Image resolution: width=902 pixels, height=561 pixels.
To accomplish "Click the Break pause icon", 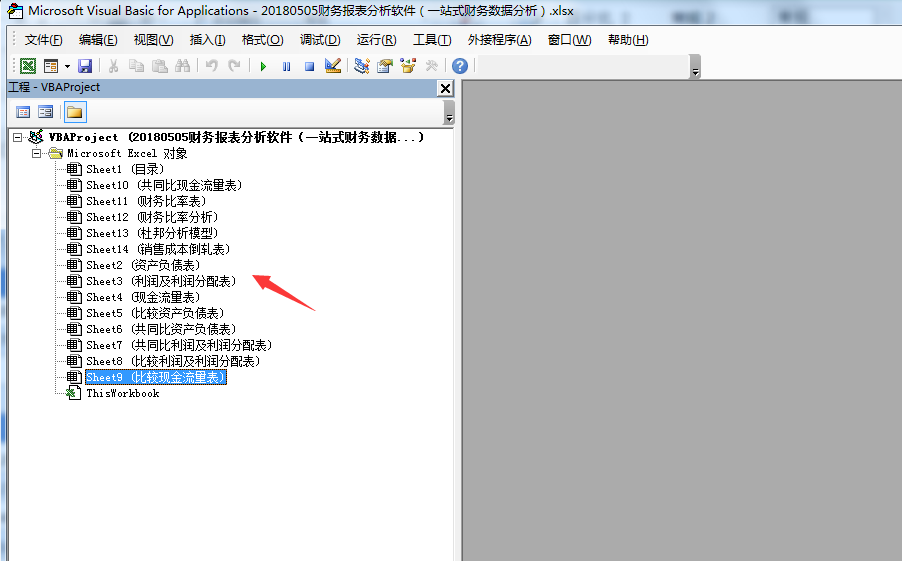I will click(286, 66).
